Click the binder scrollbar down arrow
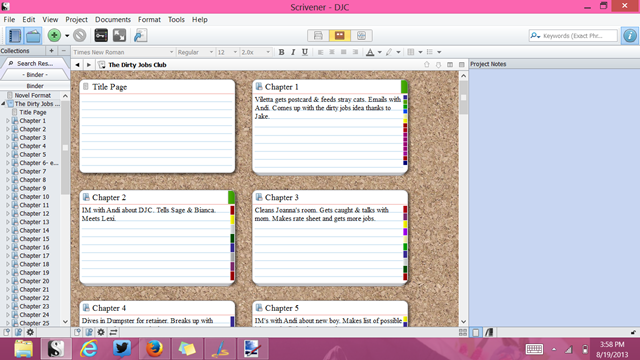Viewport: 640px width, 360px height. (x=65, y=322)
